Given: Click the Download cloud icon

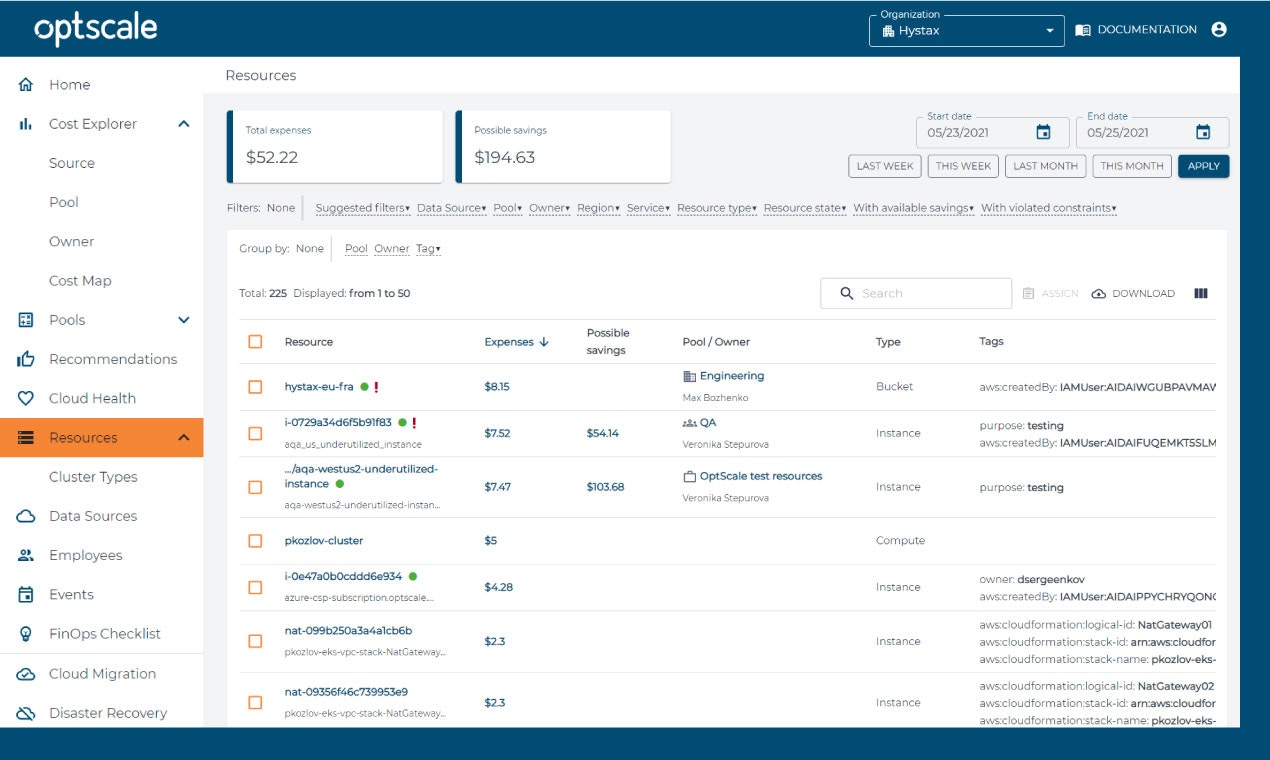Looking at the screenshot, I should [x=1099, y=294].
